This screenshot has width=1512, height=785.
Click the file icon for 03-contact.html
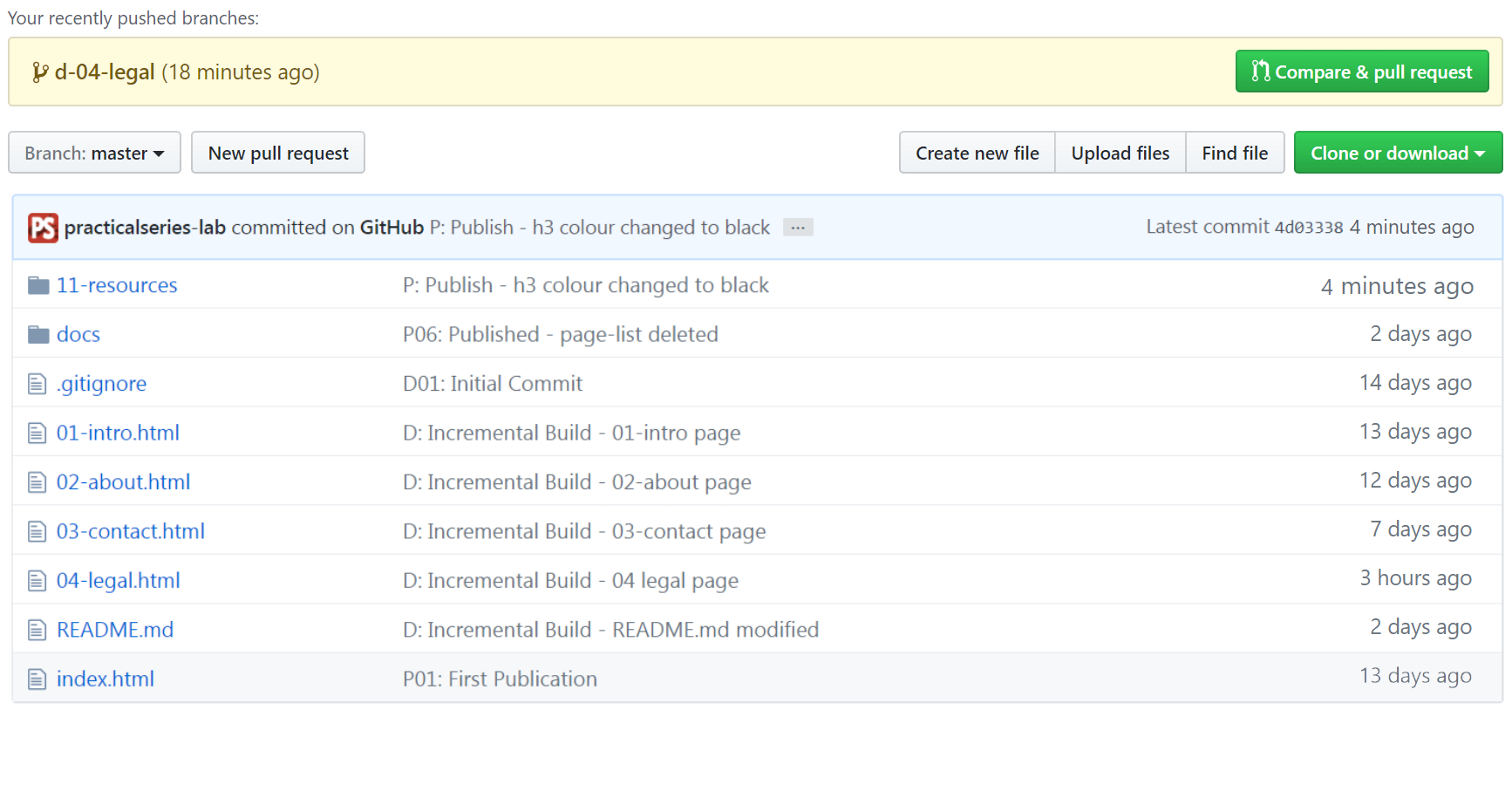coord(37,531)
